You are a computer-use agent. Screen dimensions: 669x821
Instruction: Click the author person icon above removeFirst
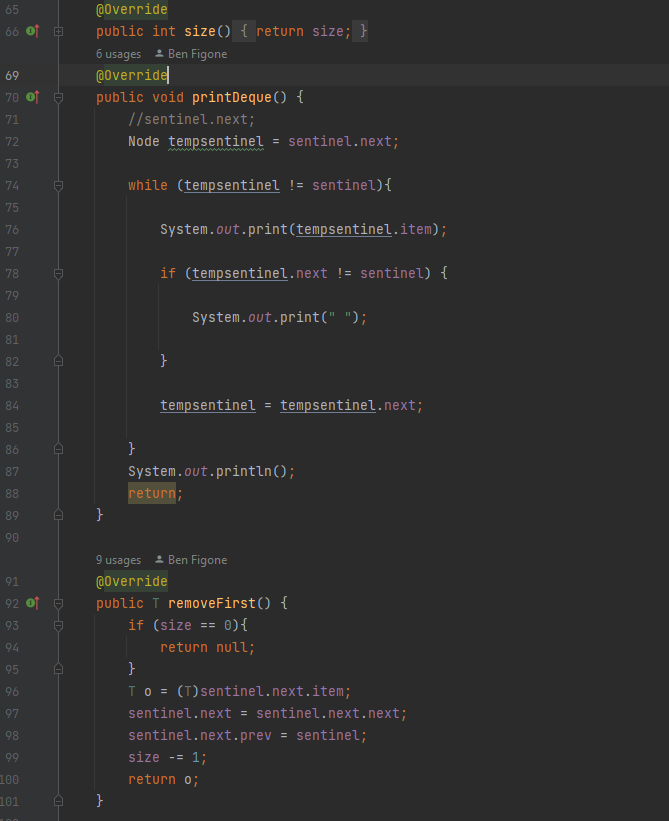click(x=159, y=560)
